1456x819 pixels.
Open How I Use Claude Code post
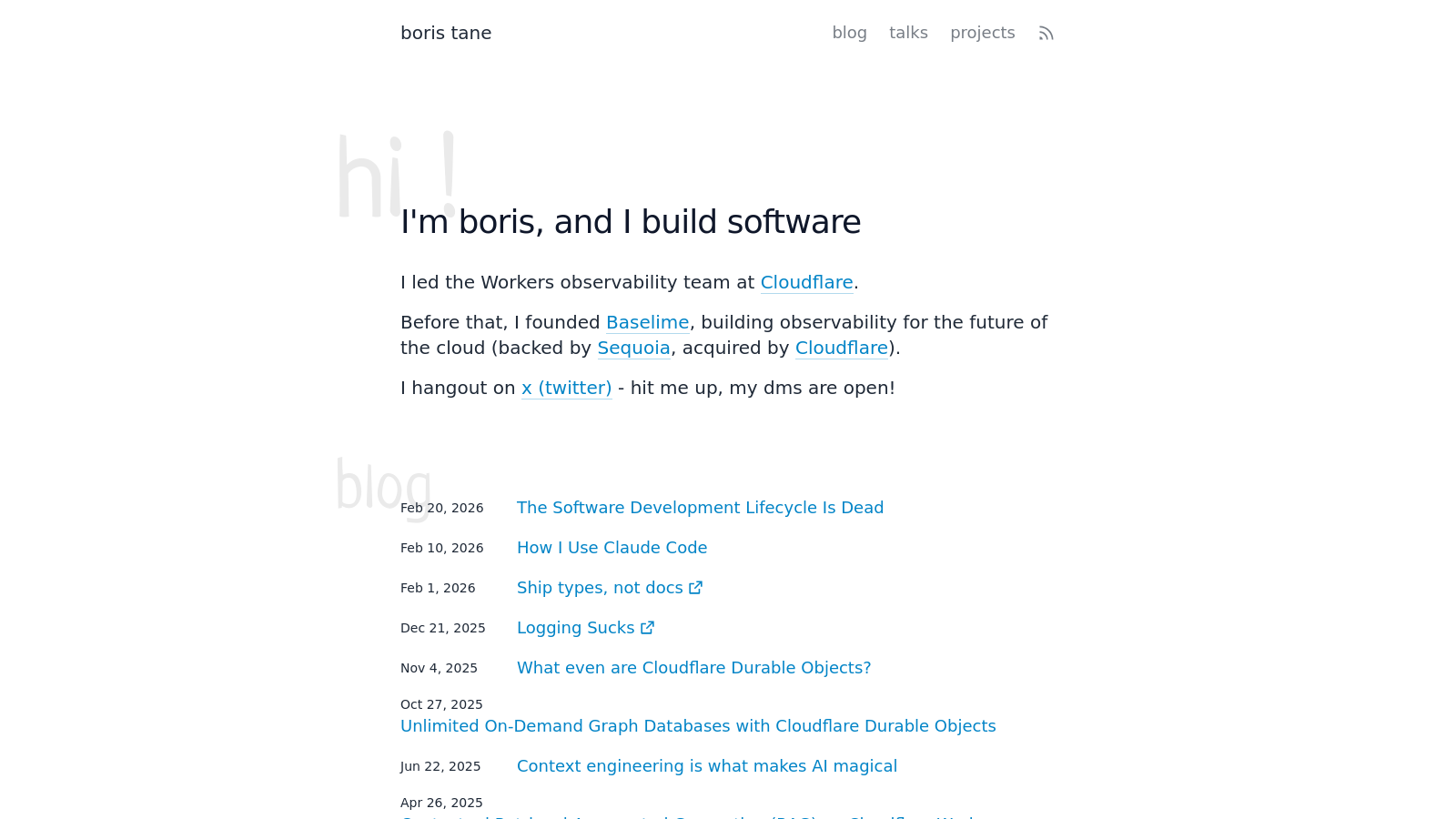(x=612, y=548)
